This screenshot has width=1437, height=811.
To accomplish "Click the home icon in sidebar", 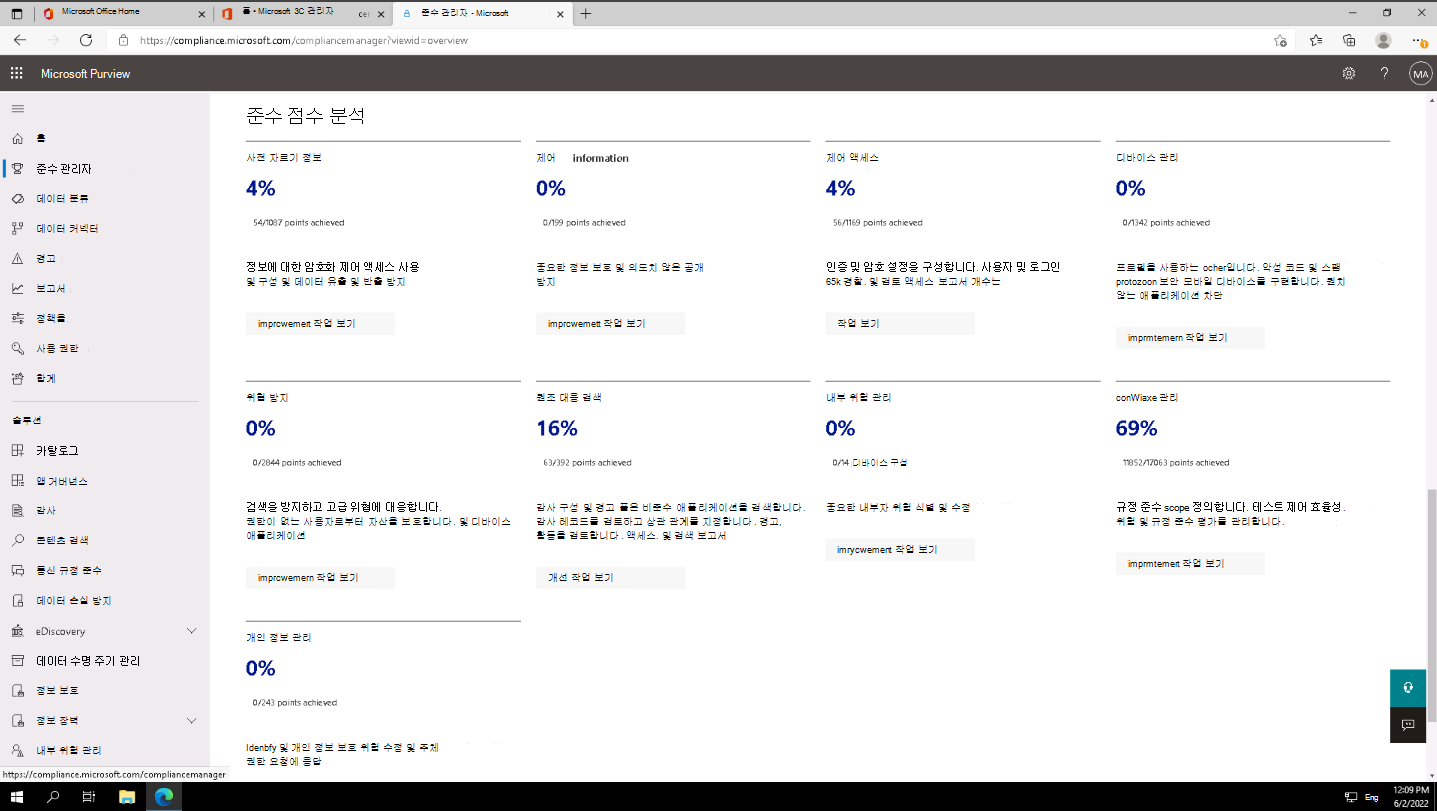I will [x=17, y=138].
